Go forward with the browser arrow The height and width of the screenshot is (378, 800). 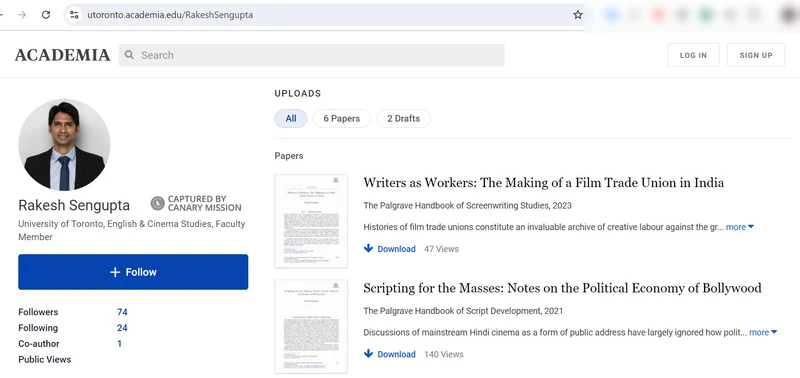[x=22, y=15]
